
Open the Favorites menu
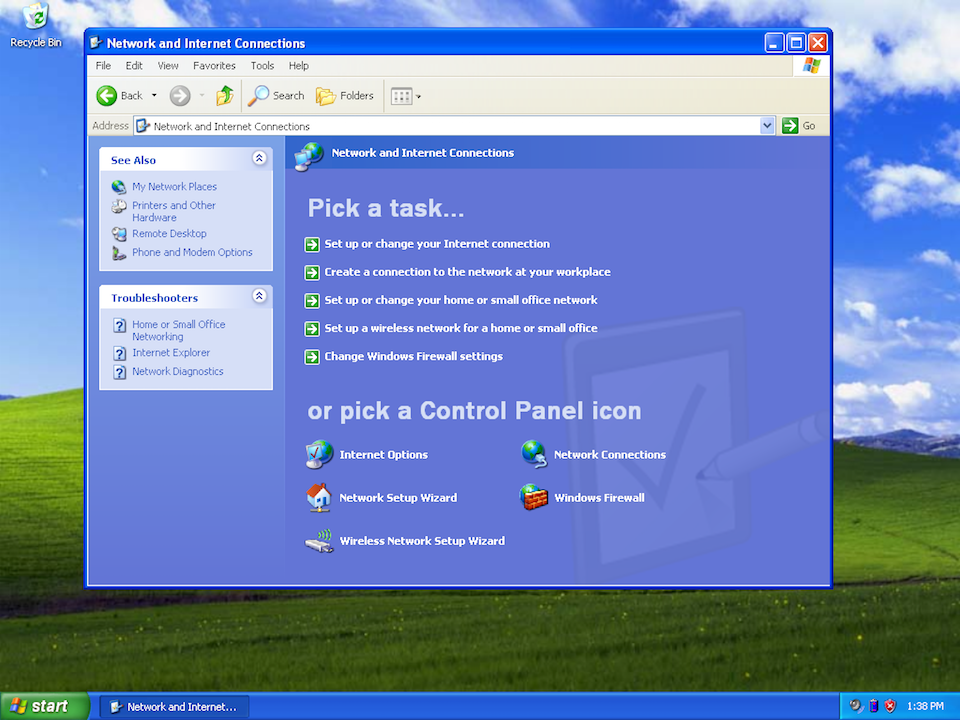(214, 66)
